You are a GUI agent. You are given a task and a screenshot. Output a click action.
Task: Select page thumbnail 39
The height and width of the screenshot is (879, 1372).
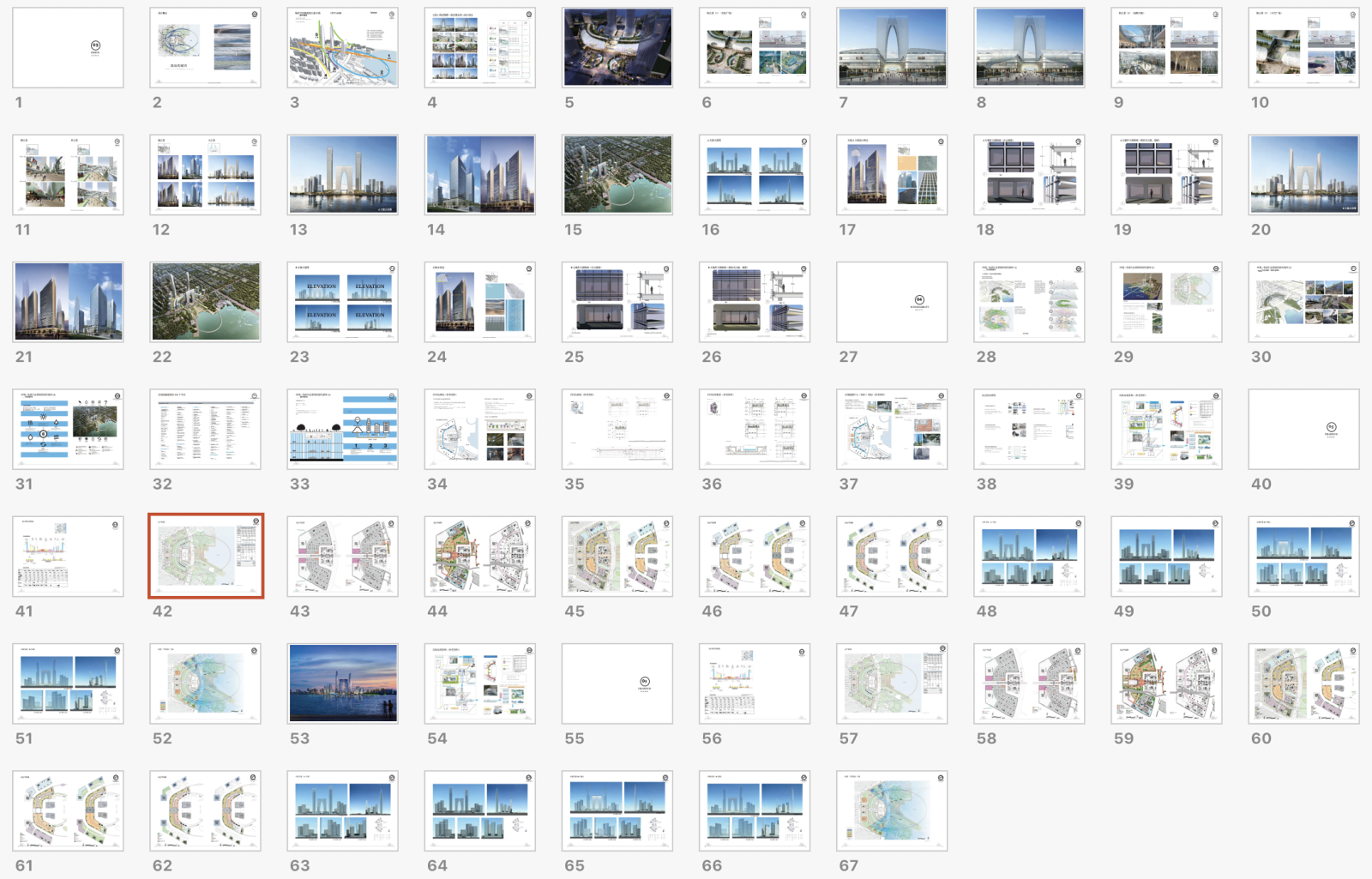[1166, 429]
